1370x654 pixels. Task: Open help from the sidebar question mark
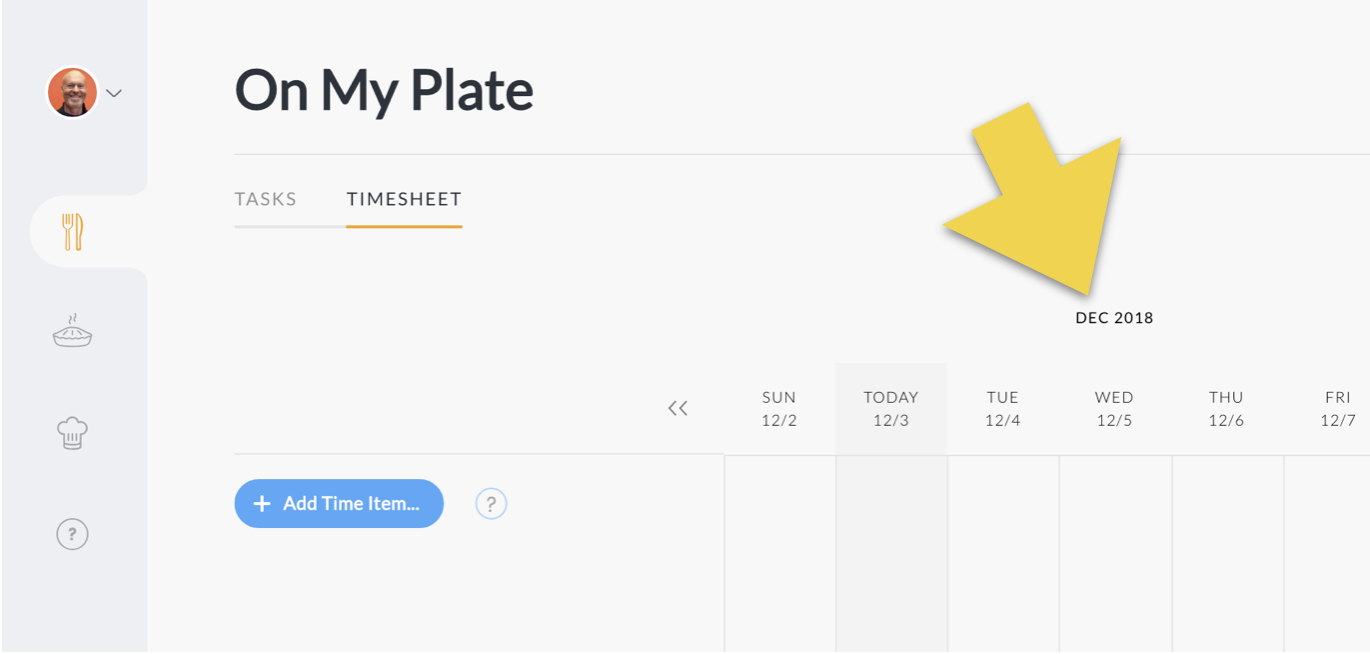click(x=72, y=534)
